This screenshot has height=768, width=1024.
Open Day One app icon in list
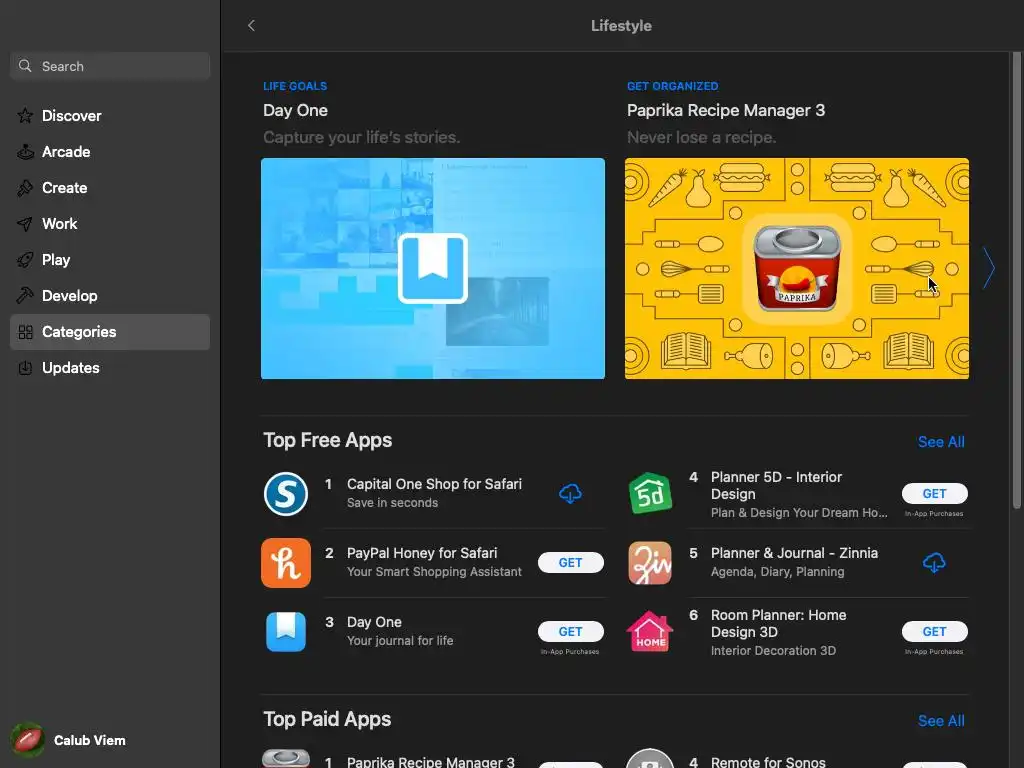[286, 632]
